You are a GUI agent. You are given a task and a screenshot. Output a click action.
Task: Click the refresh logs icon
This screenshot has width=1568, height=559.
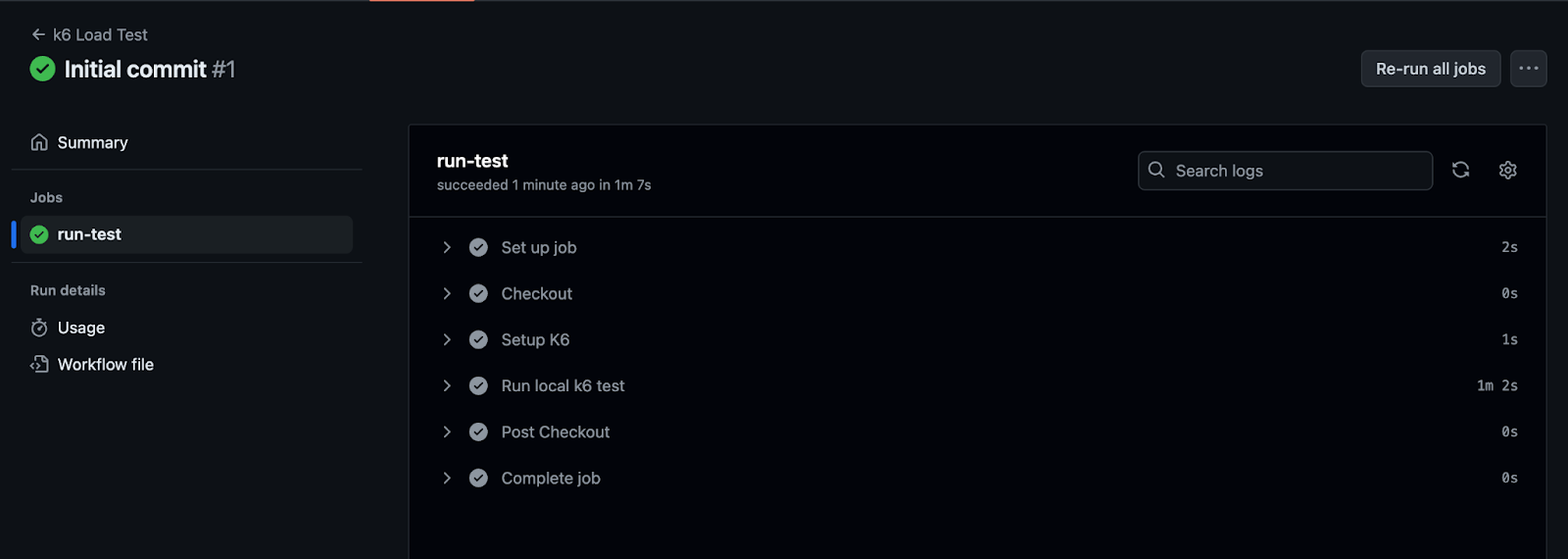coord(1460,170)
